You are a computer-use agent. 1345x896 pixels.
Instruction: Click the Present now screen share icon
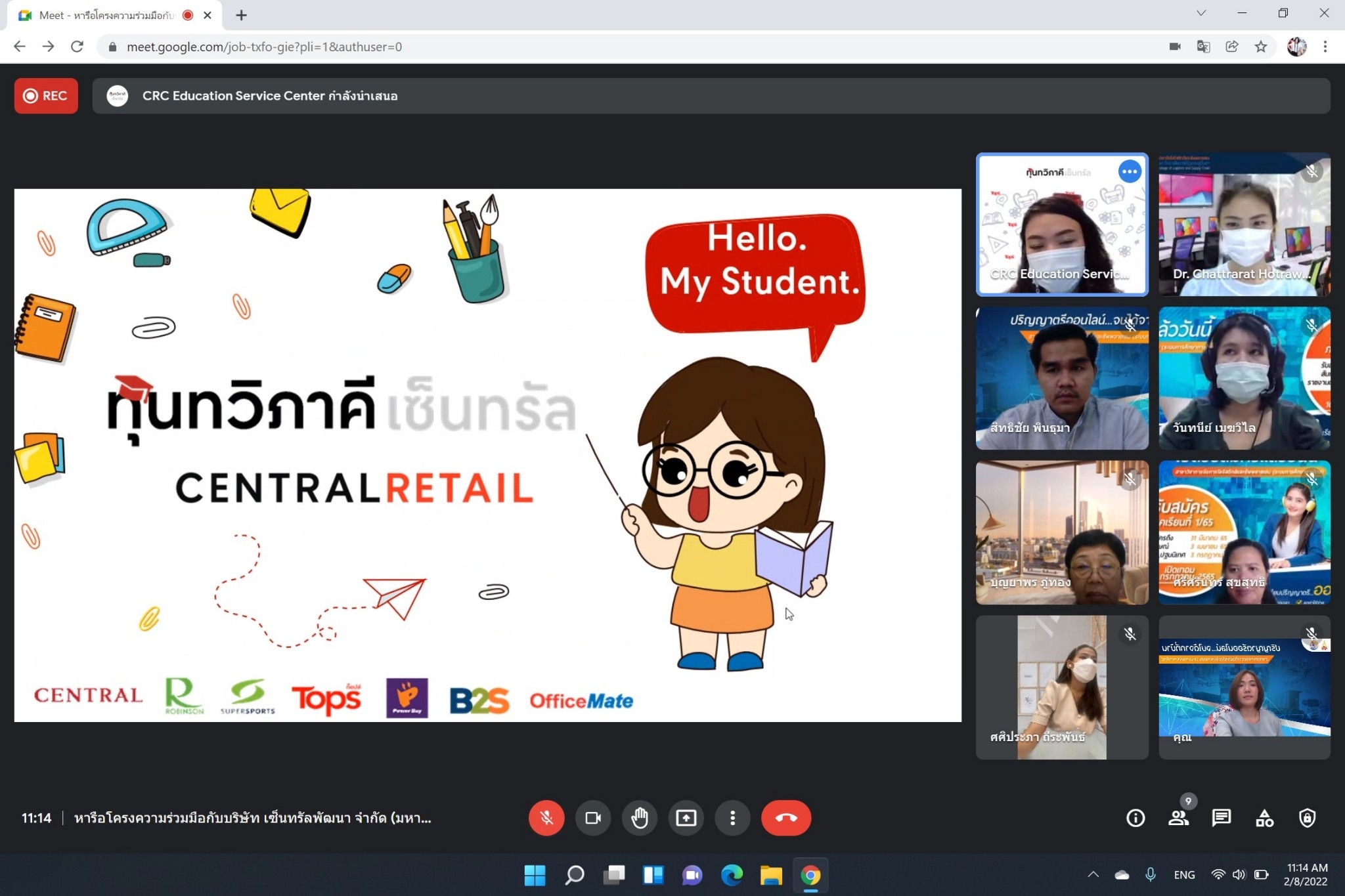(686, 818)
